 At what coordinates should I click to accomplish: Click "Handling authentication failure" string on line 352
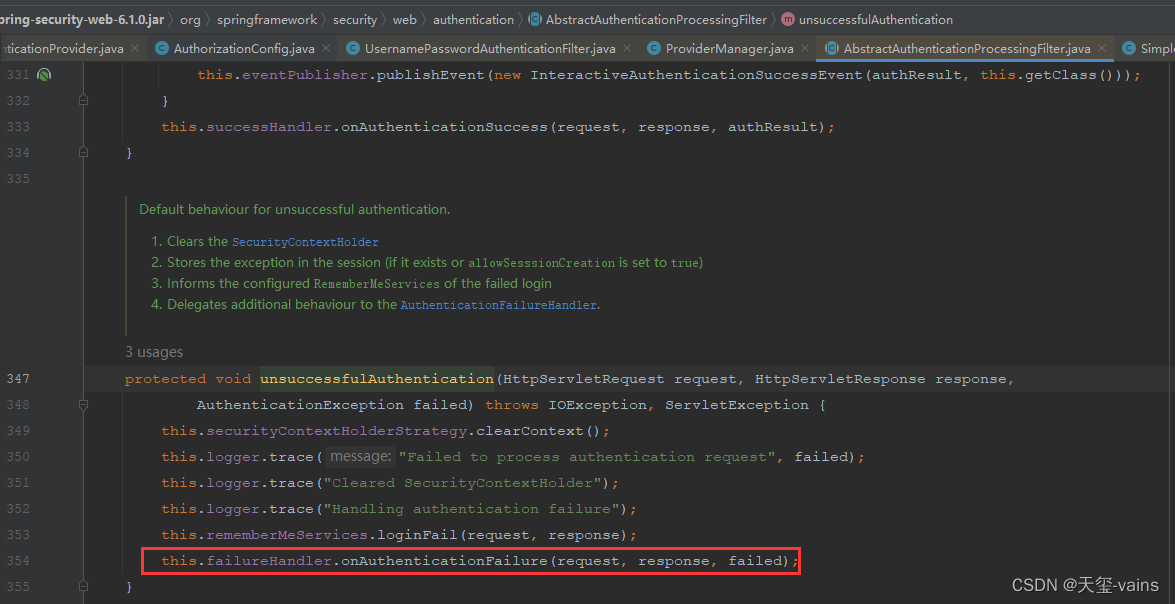tap(471, 509)
